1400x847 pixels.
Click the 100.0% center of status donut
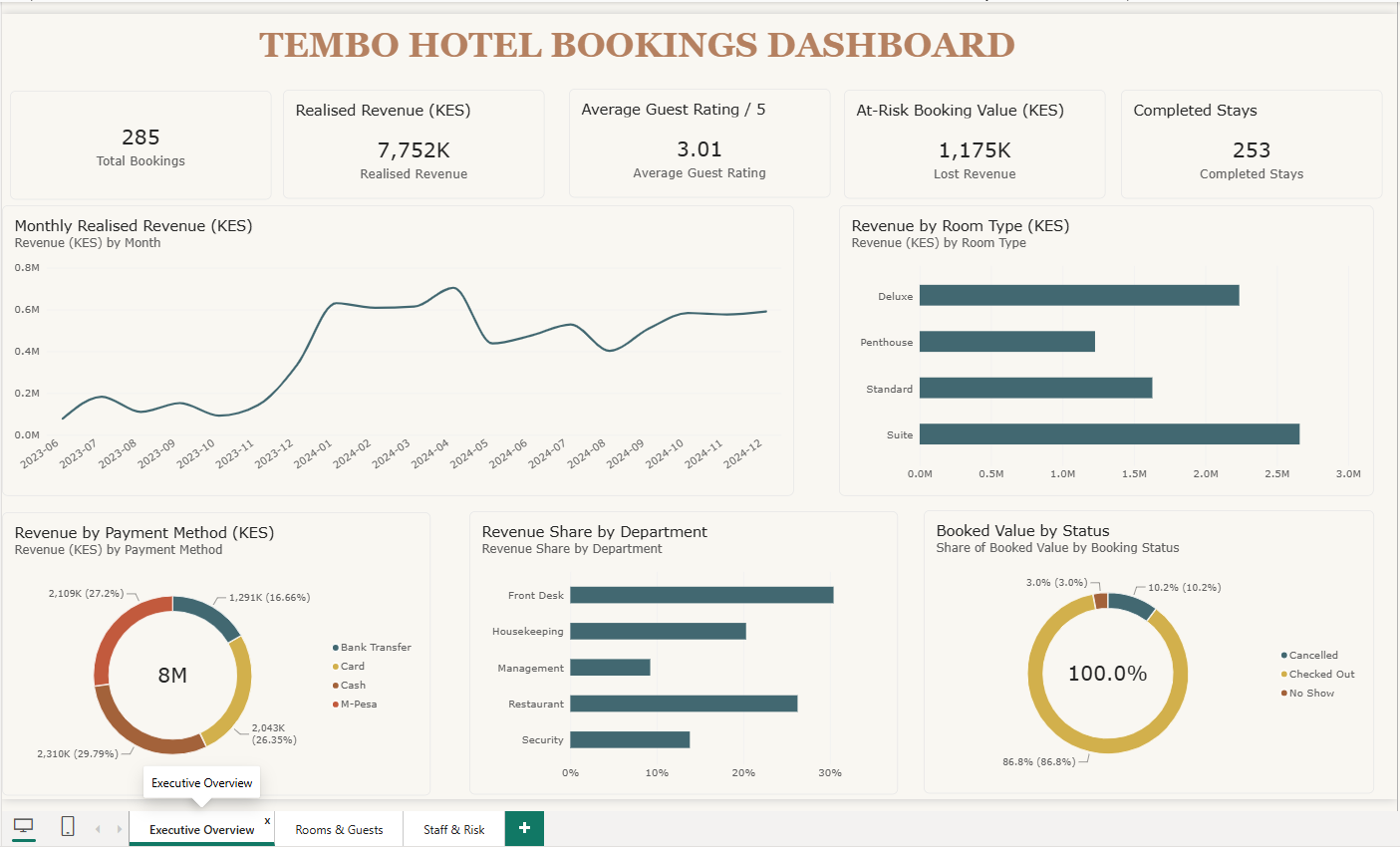(1108, 674)
